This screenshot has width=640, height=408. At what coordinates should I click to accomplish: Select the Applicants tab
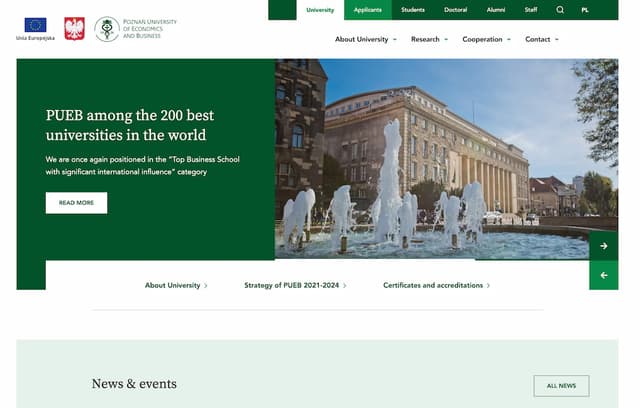pyautogui.click(x=368, y=10)
